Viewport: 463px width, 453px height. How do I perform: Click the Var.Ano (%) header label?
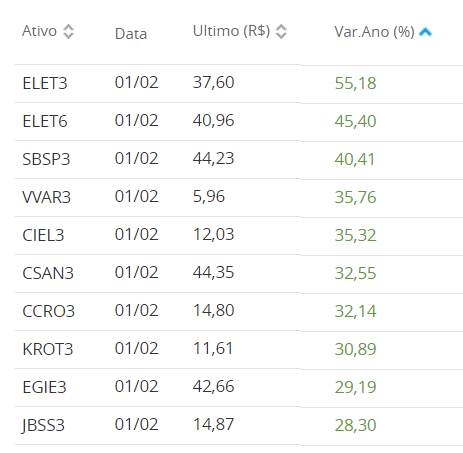tap(374, 32)
